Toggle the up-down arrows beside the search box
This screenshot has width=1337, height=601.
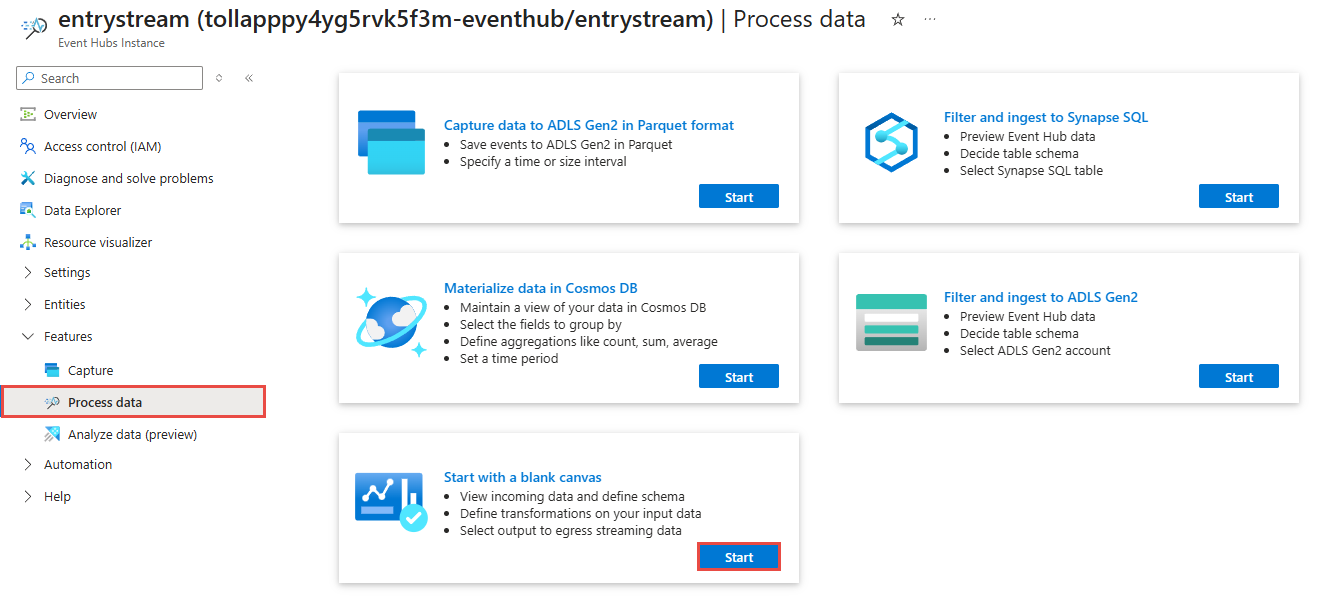click(219, 78)
